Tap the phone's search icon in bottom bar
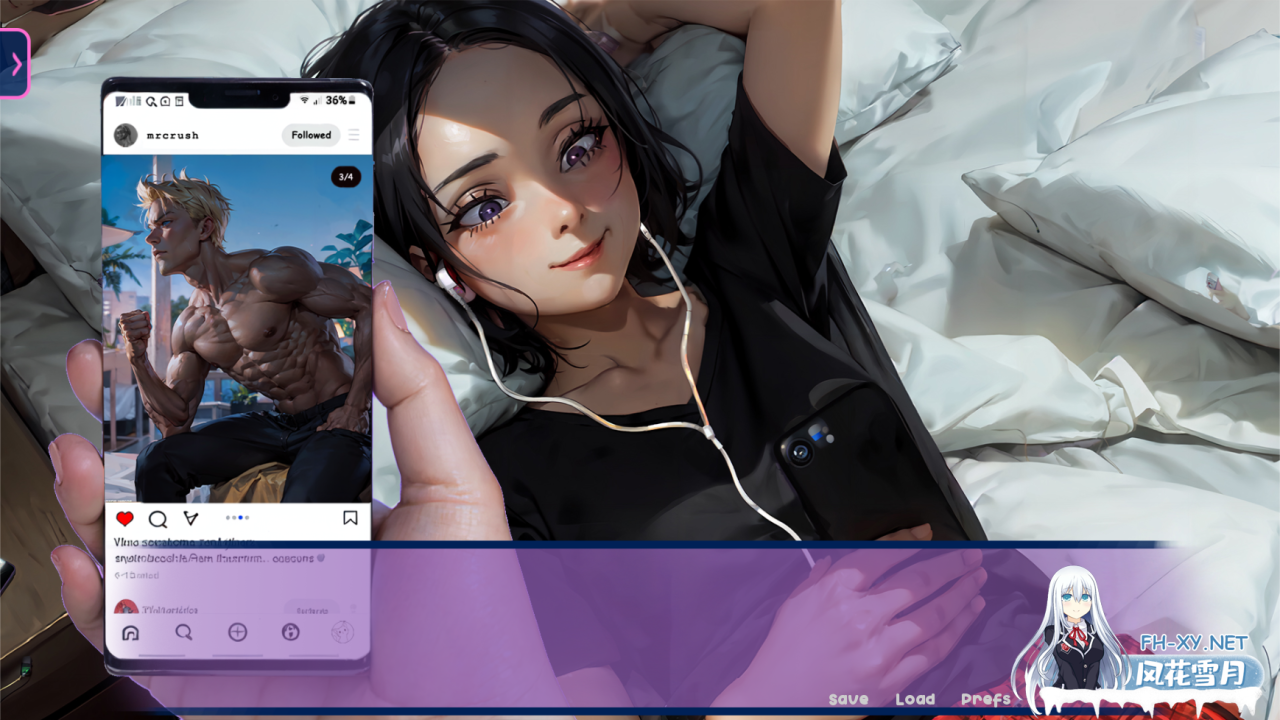1280x720 pixels. point(183,633)
